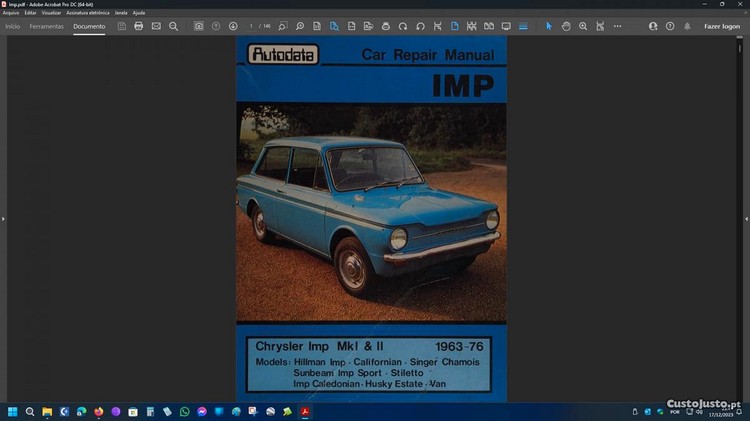Click the Fazer logon button
The image size is (750, 421).
coord(721,26)
